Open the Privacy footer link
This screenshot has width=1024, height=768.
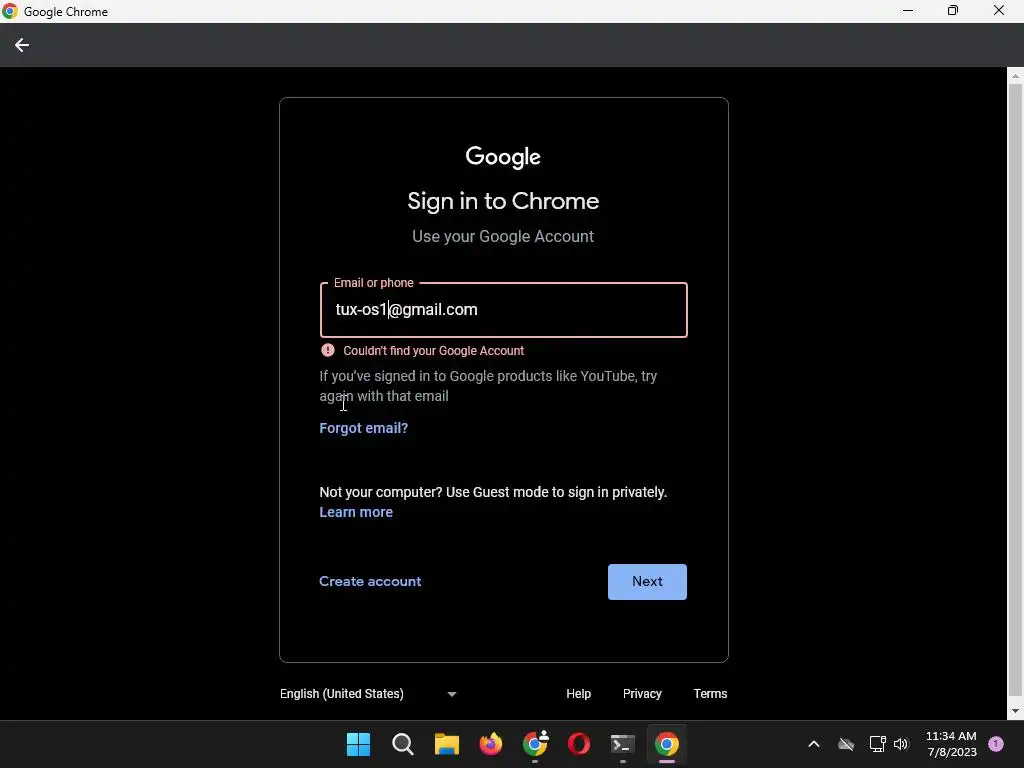pos(642,694)
